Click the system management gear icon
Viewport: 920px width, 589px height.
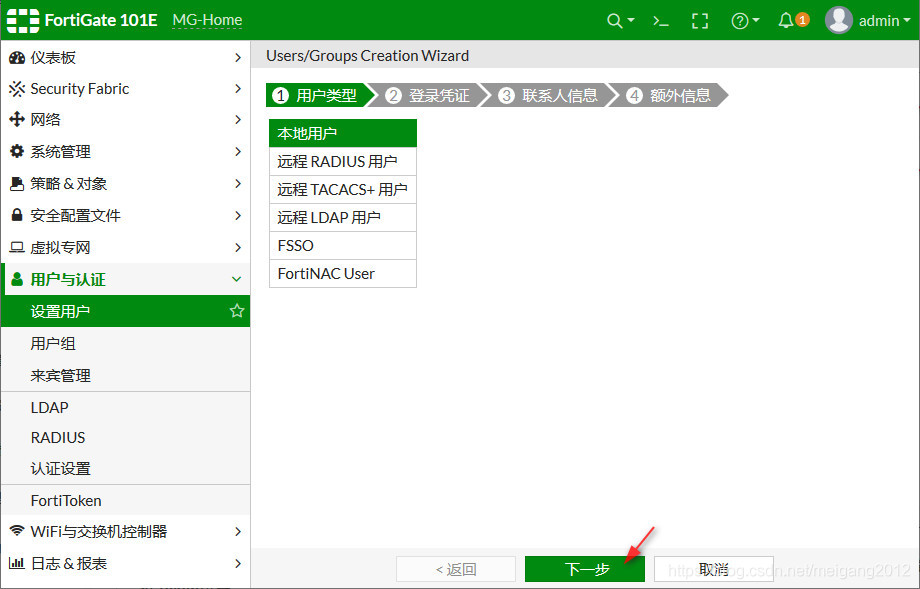(17, 151)
